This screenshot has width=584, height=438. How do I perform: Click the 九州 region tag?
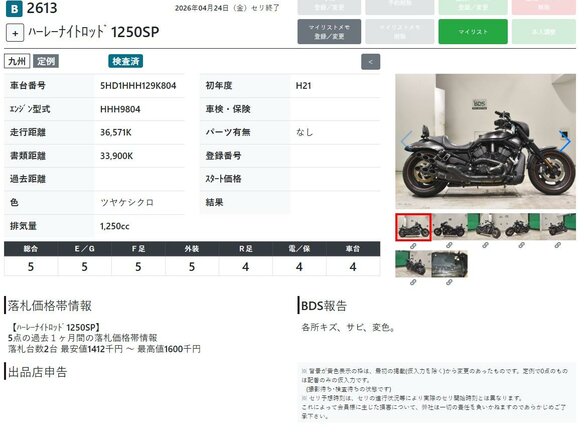coord(17,61)
